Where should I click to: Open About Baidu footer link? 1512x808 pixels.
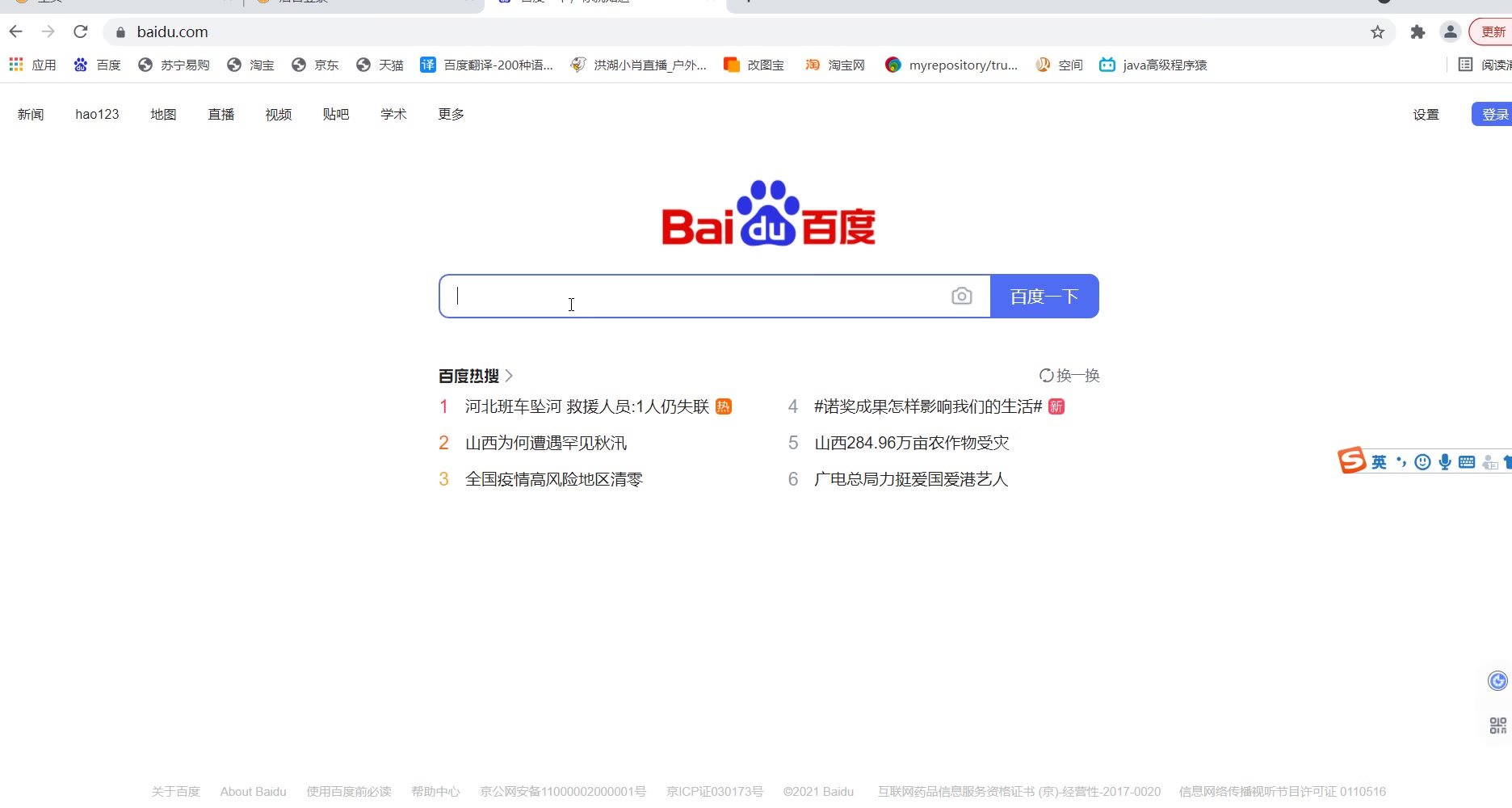point(254,792)
